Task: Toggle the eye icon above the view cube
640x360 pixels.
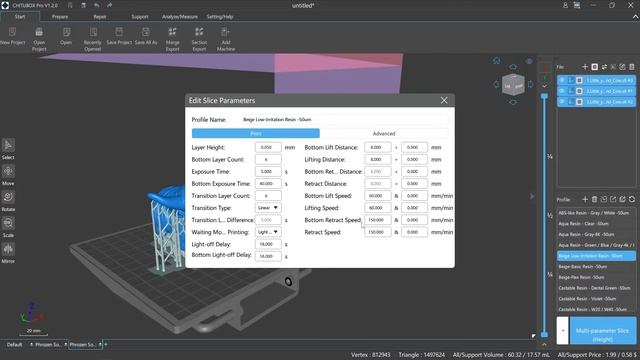Action: click(x=529, y=61)
